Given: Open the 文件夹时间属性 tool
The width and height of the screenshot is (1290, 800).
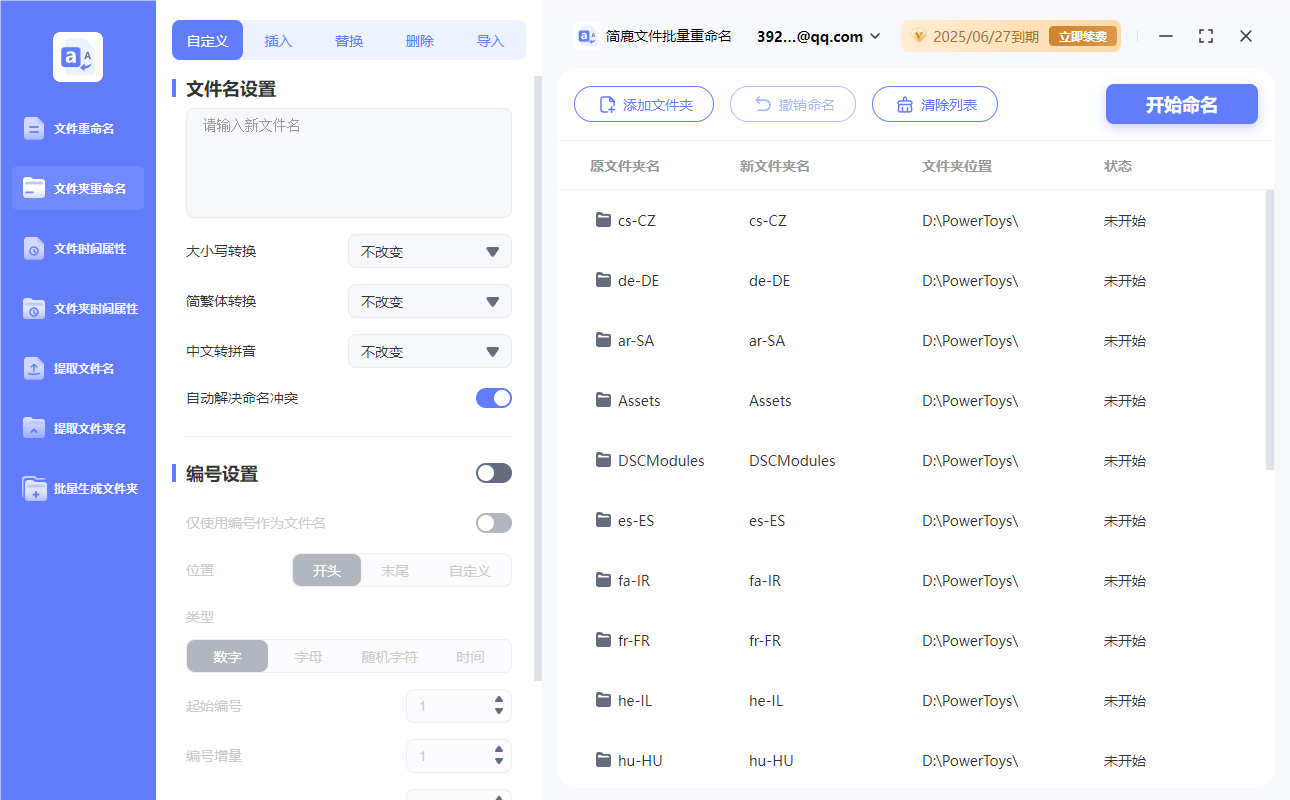Looking at the screenshot, I should tap(77, 308).
